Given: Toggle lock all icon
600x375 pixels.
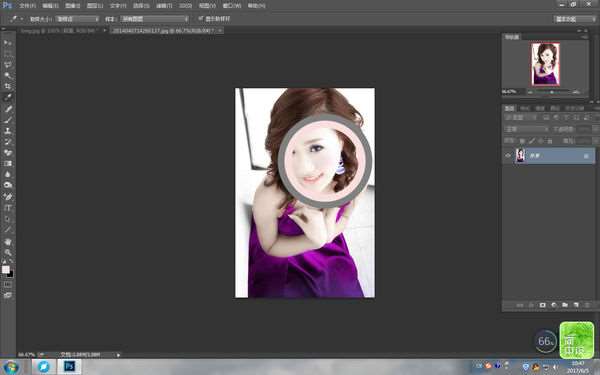Looking at the screenshot, I should click(x=550, y=141).
